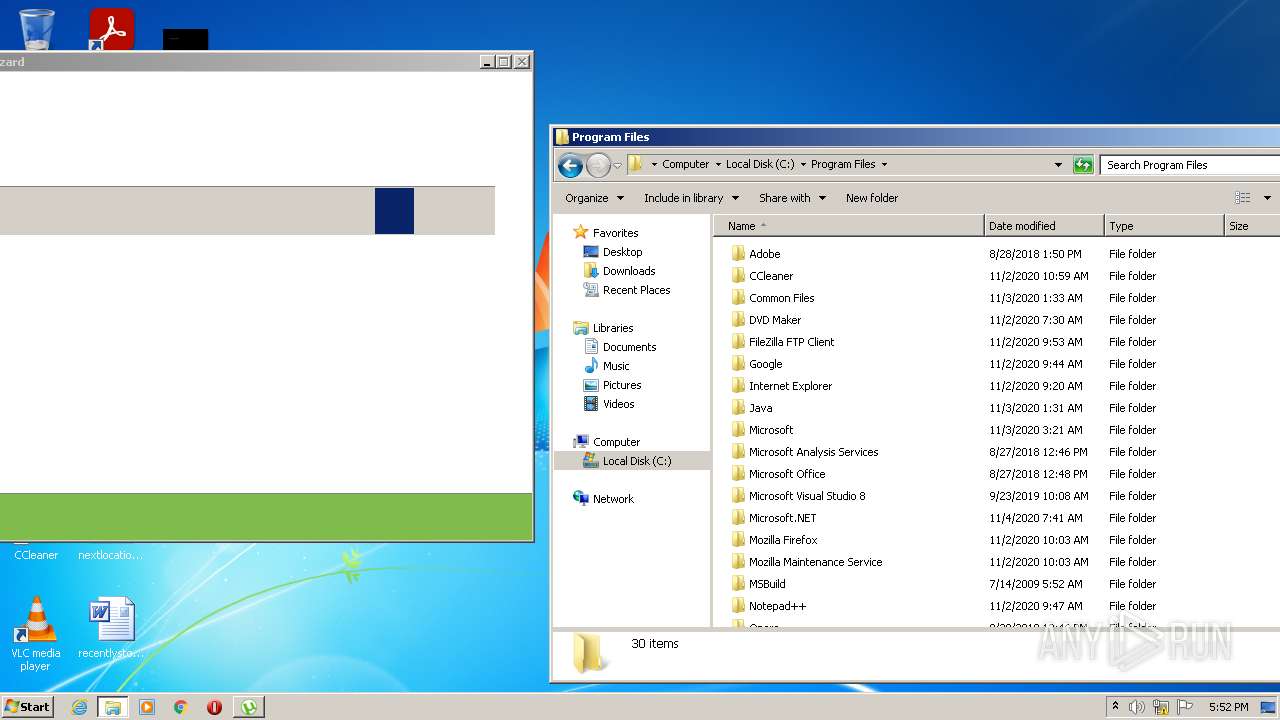Sort by the Type column header
This screenshot has width=1280, height=720.
point(1164,226)
